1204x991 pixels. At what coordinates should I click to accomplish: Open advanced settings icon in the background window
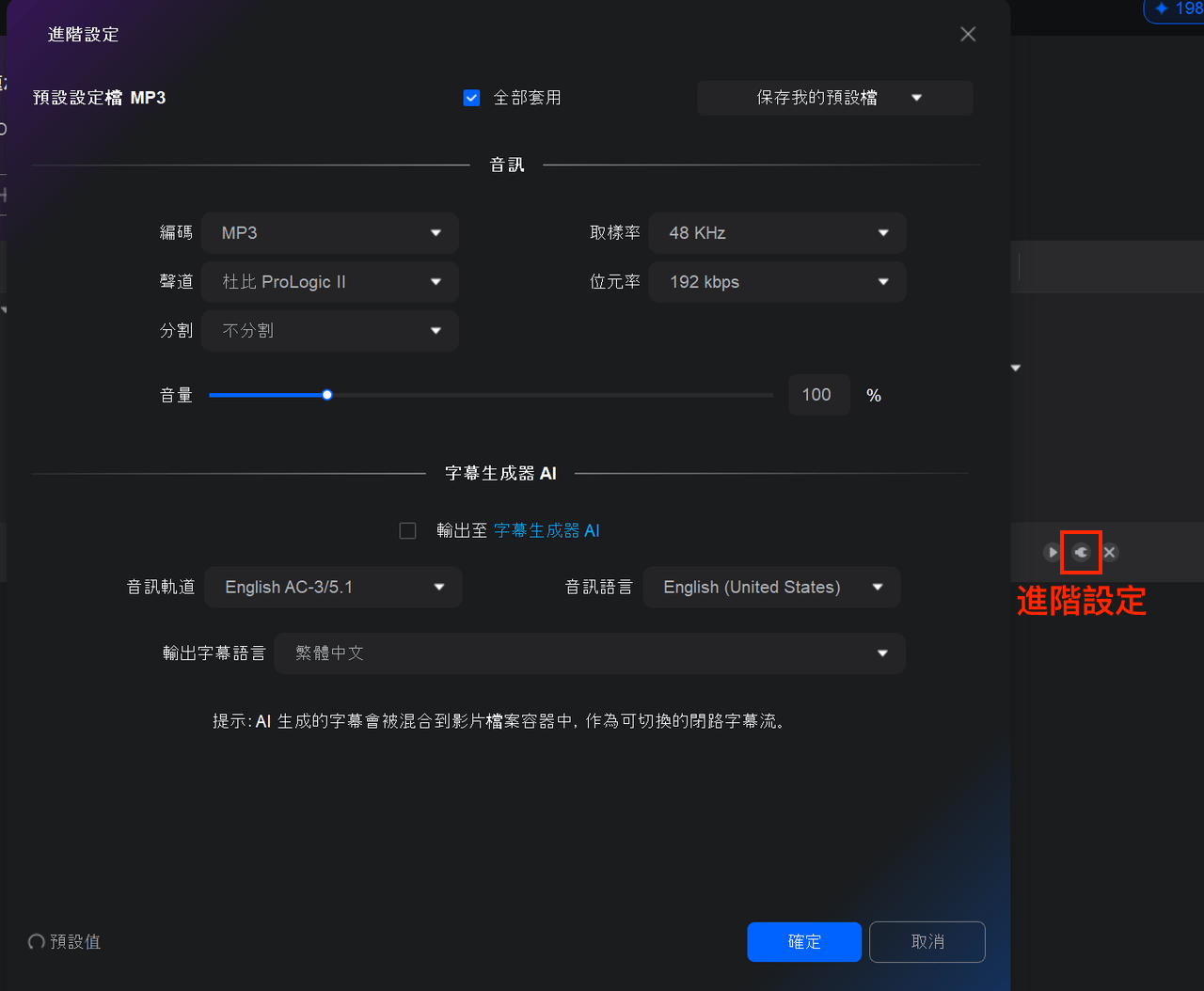(1081, 552)
